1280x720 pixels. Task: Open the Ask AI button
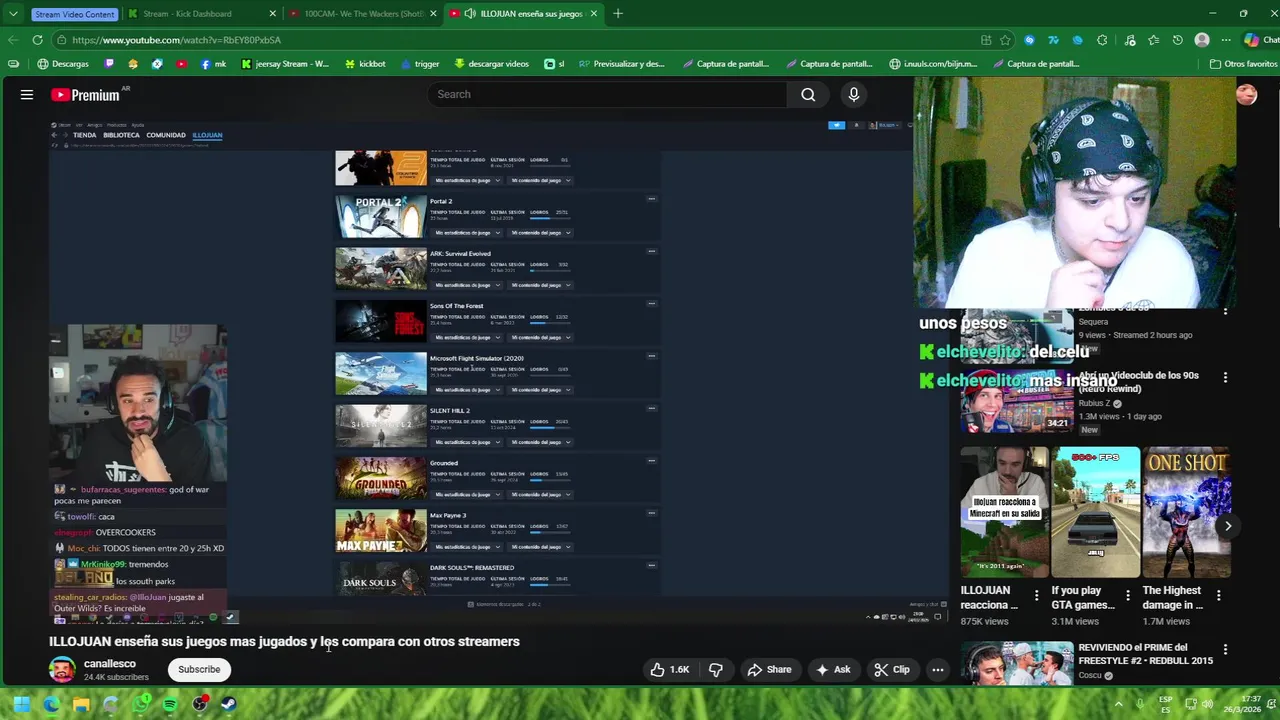coord(832,670)
